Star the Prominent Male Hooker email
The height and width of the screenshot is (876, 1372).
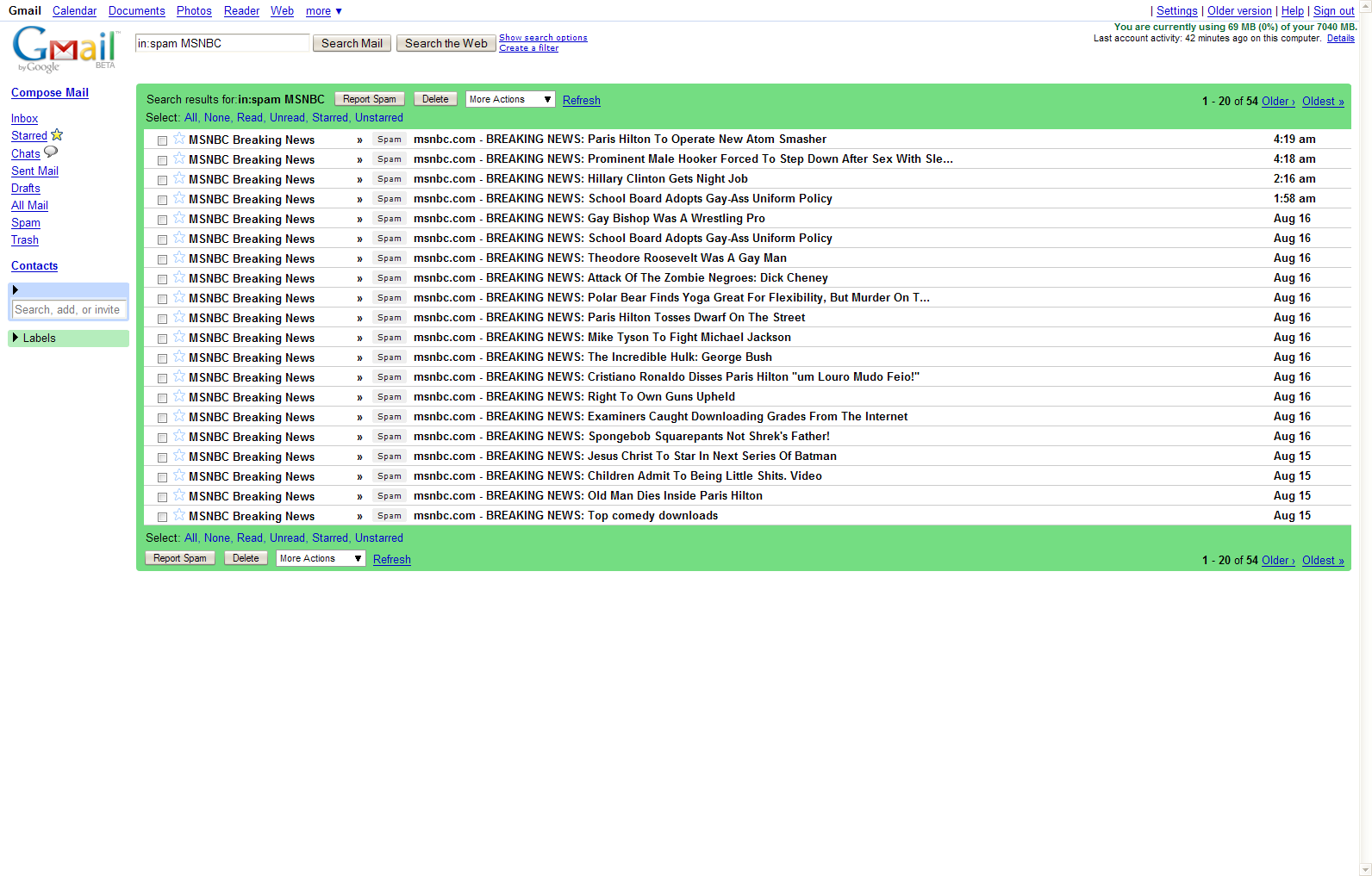(179, 158)
